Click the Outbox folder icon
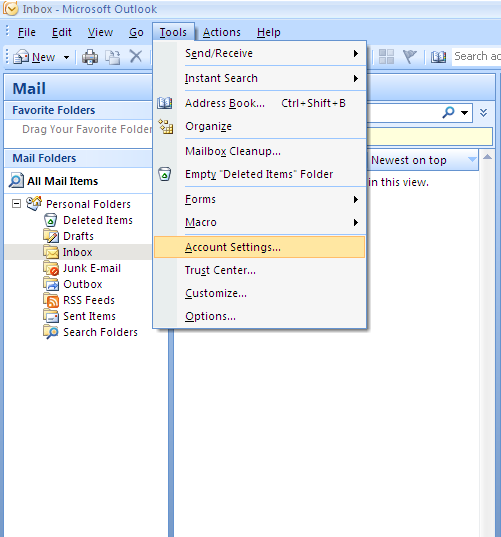The height and width of the screenshot is (537, 501). tap(51, 284)
